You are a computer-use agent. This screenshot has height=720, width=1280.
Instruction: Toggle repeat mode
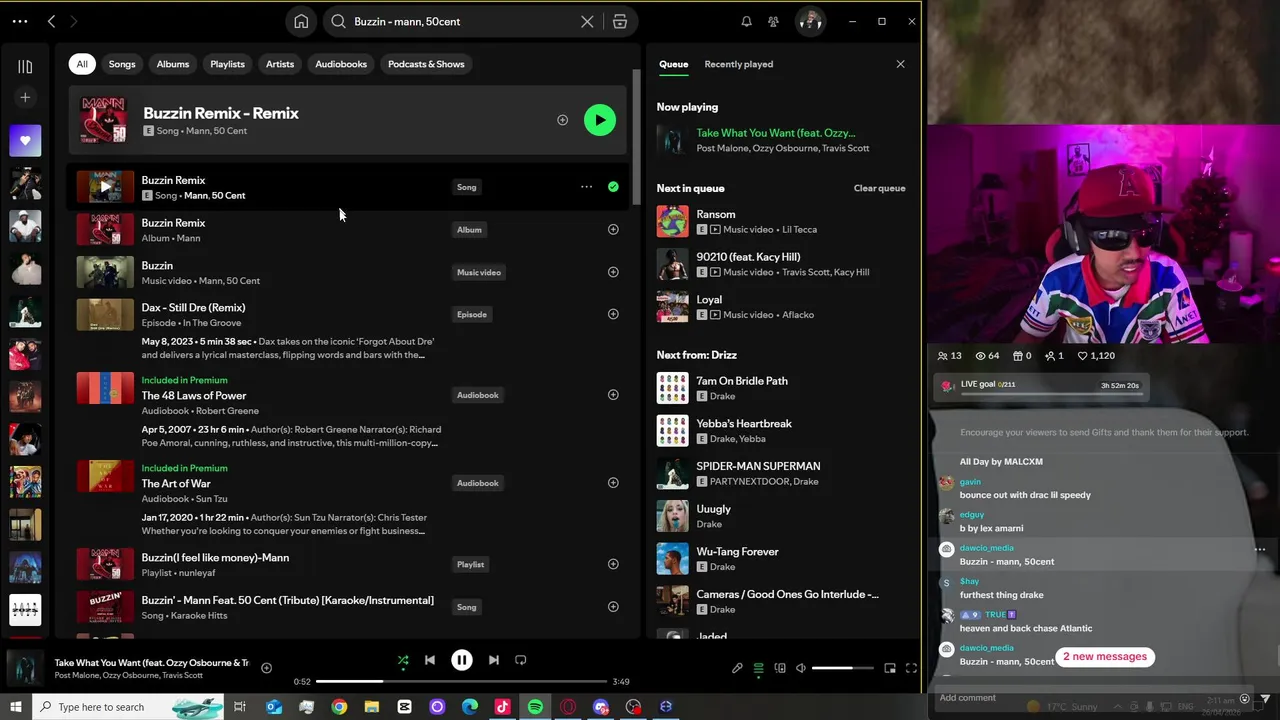(520, 660)
